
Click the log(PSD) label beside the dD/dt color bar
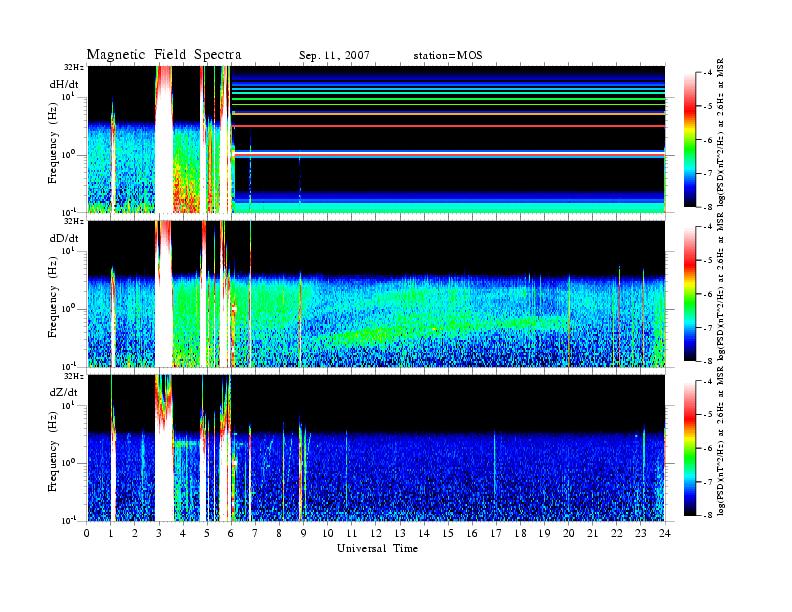722,287
